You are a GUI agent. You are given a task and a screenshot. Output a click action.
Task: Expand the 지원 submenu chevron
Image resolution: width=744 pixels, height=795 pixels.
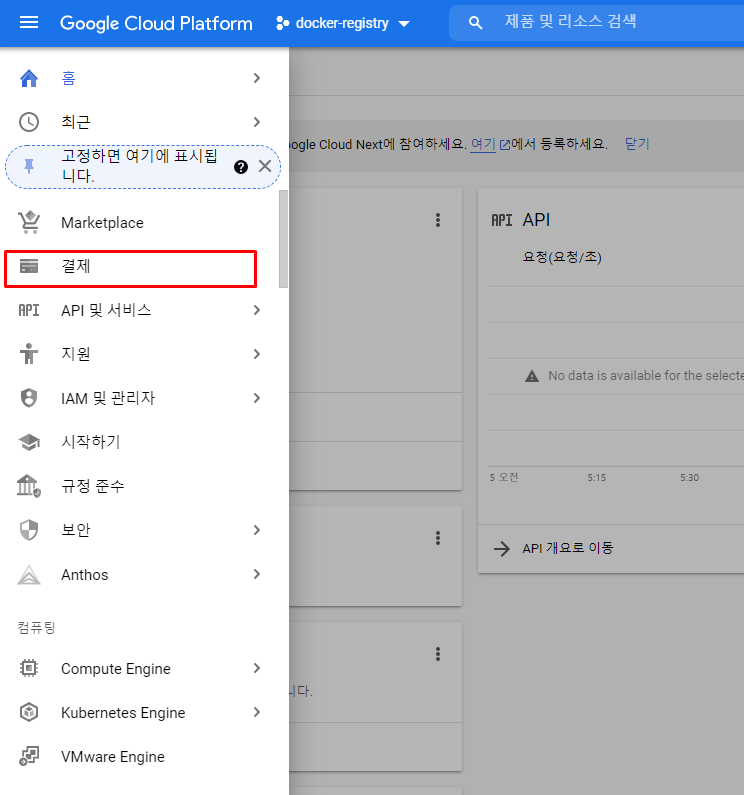pyautogui.click(x=257, y=354)
